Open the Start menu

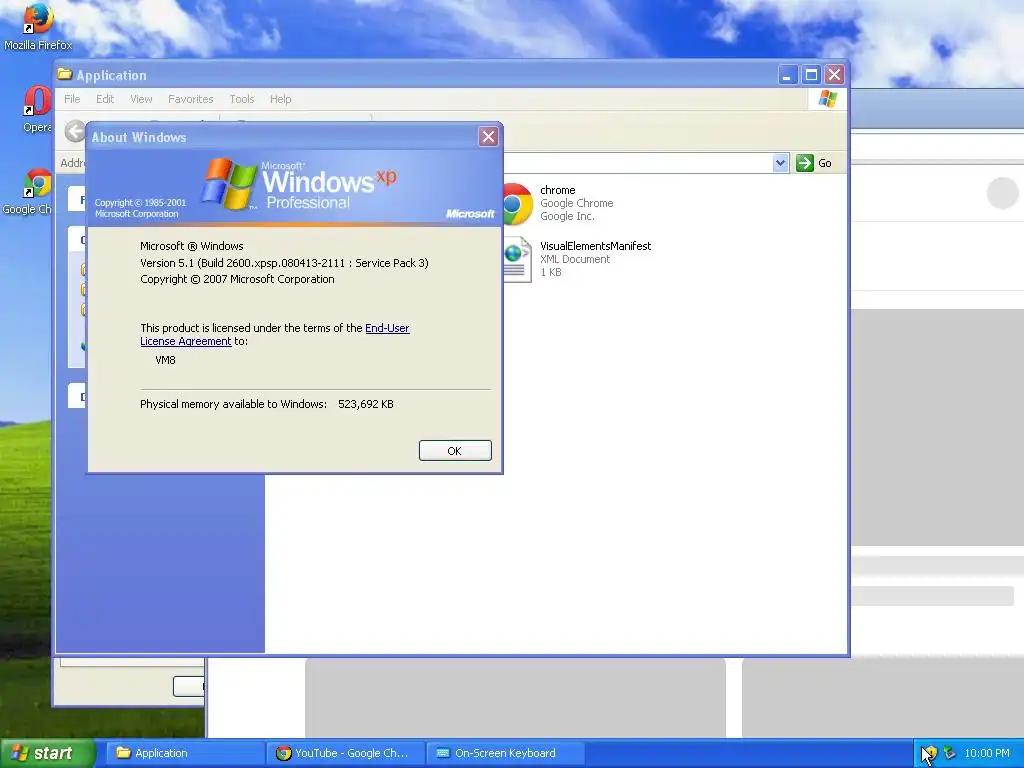(47, 753)
